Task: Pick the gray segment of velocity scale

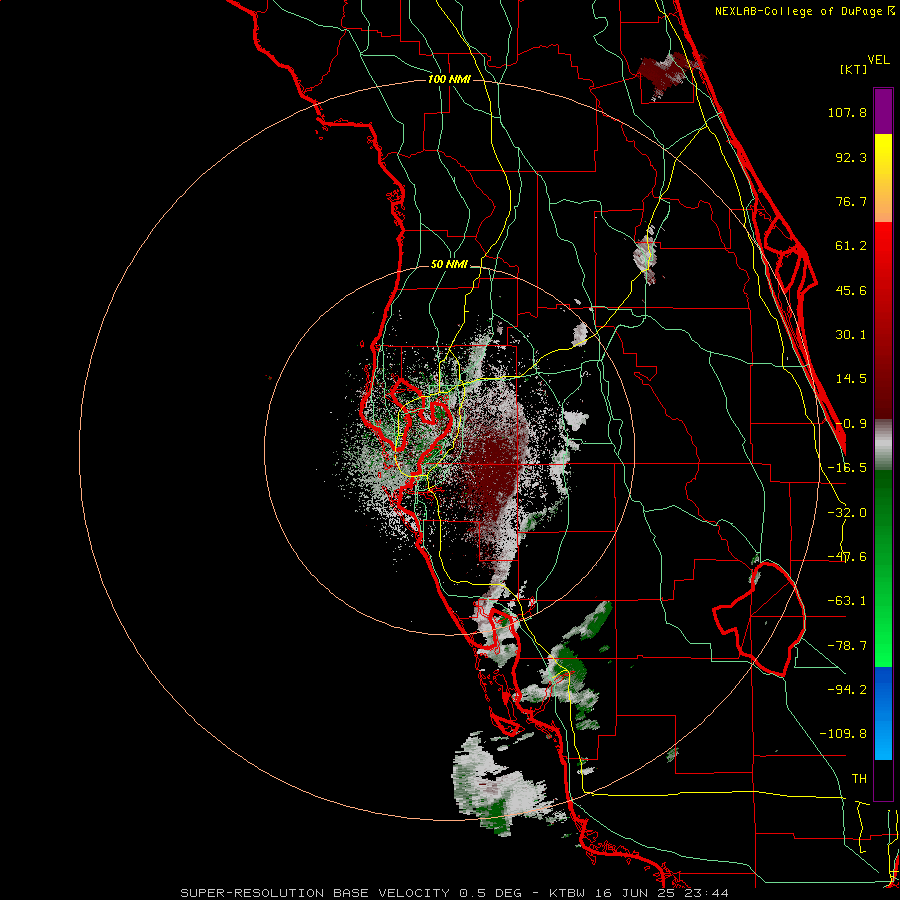Action: [x=883, y=444]
